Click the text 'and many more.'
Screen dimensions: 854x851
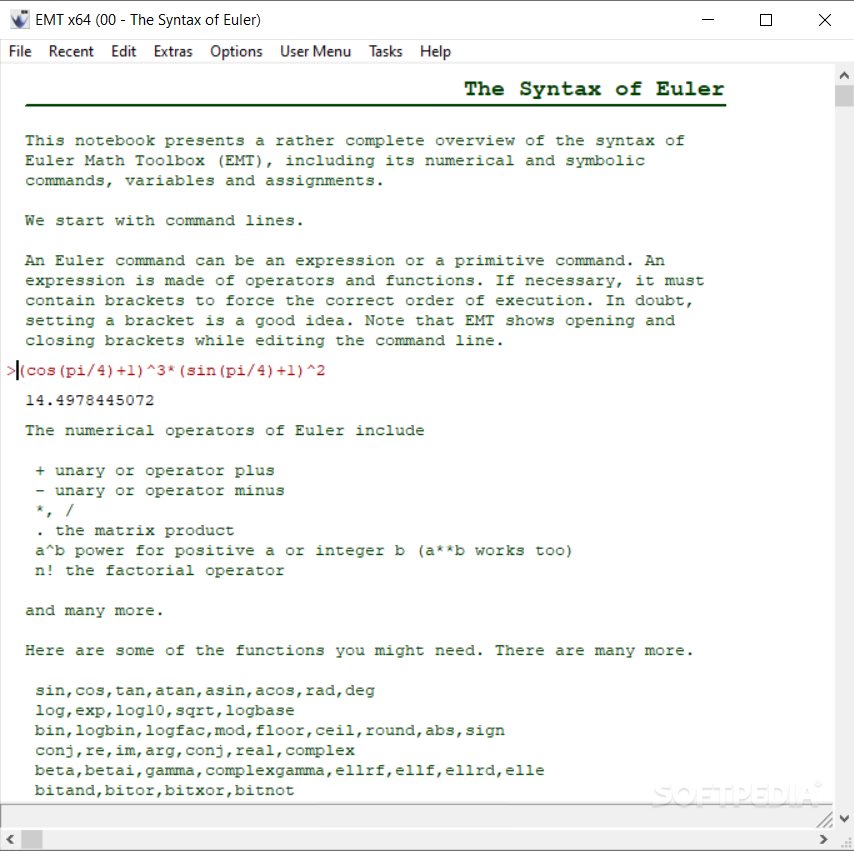click(94, 611)
